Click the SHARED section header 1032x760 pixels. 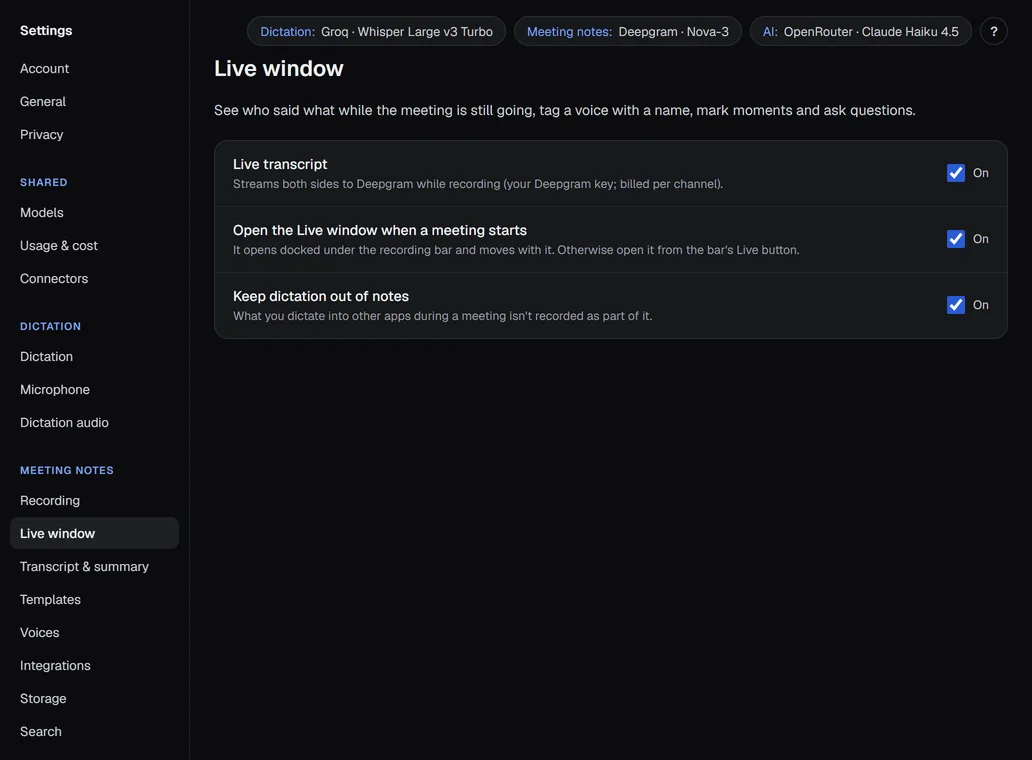(x=43, y=182)
